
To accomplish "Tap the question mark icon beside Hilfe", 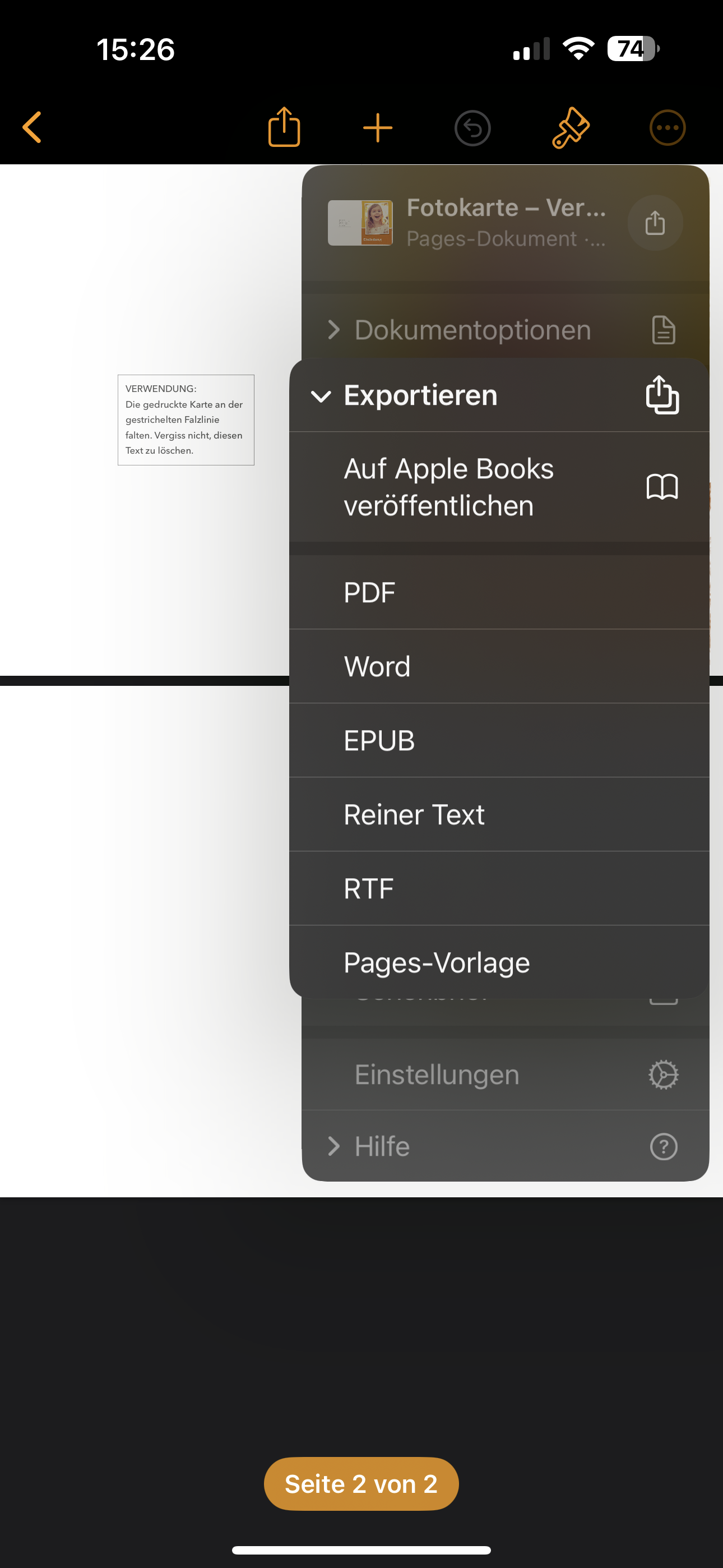I will click(664, 1146).
